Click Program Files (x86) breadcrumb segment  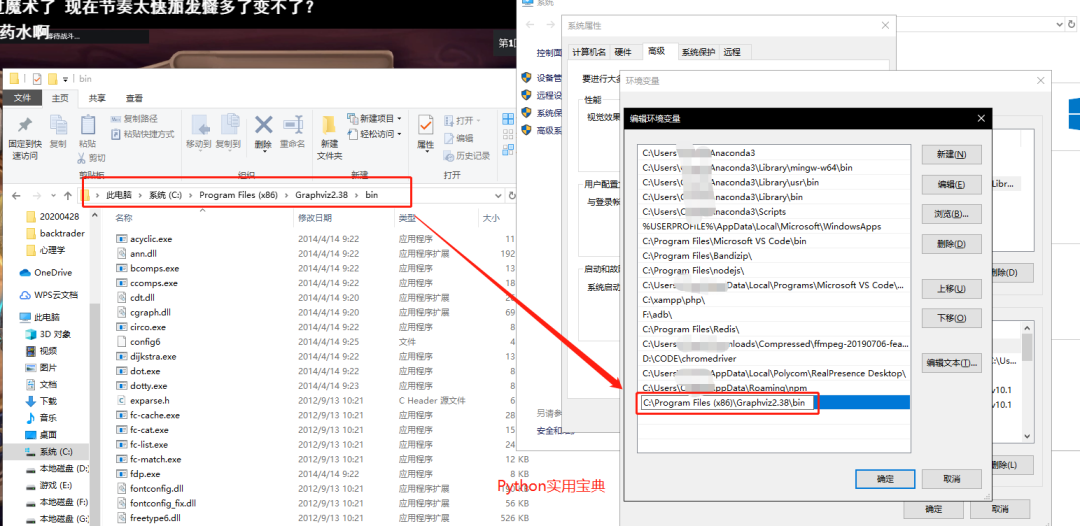point(238,195)
